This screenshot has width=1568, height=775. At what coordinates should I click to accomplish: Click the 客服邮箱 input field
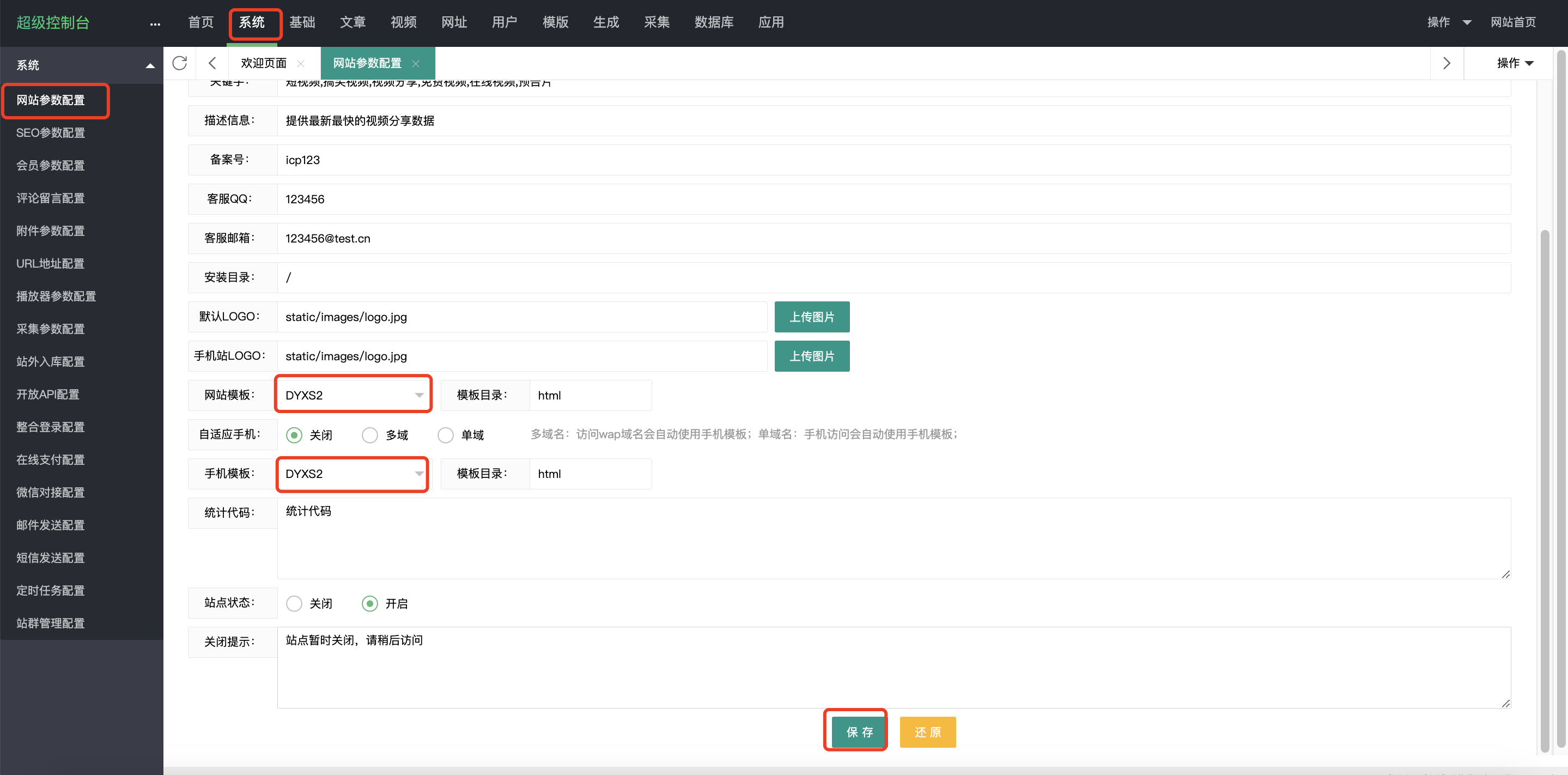click(894, 238)
